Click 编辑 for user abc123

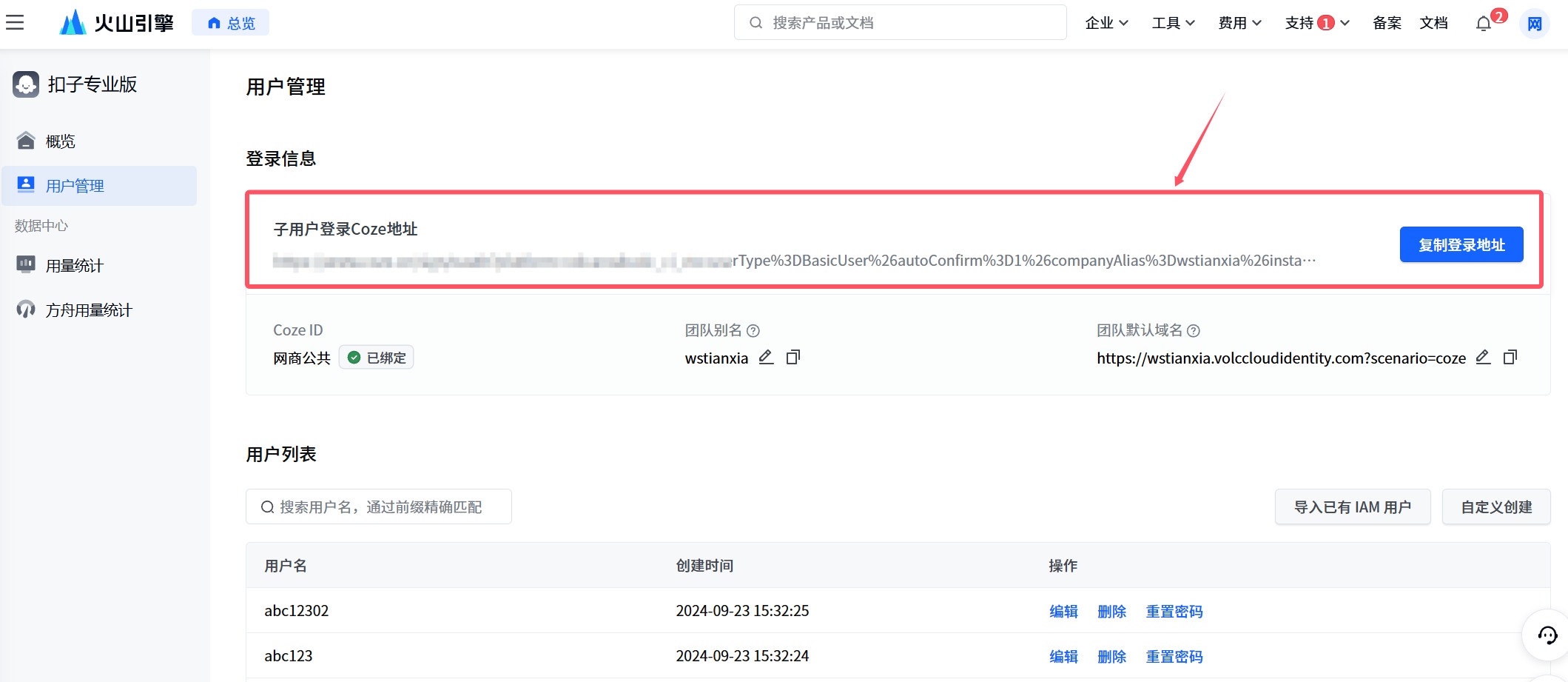pos(1063,656)
